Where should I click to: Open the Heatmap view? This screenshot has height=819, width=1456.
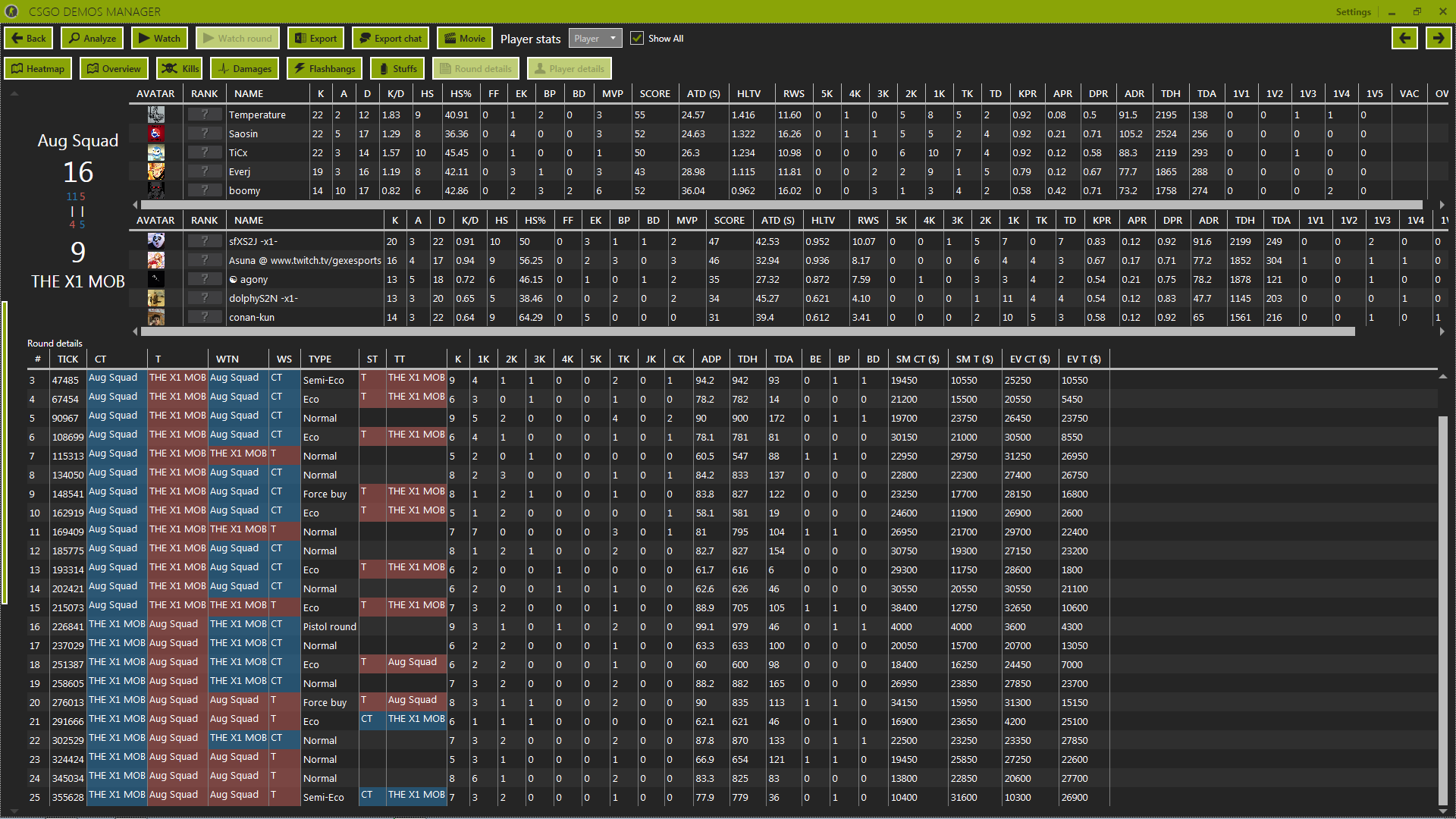[x=38, y=68]
